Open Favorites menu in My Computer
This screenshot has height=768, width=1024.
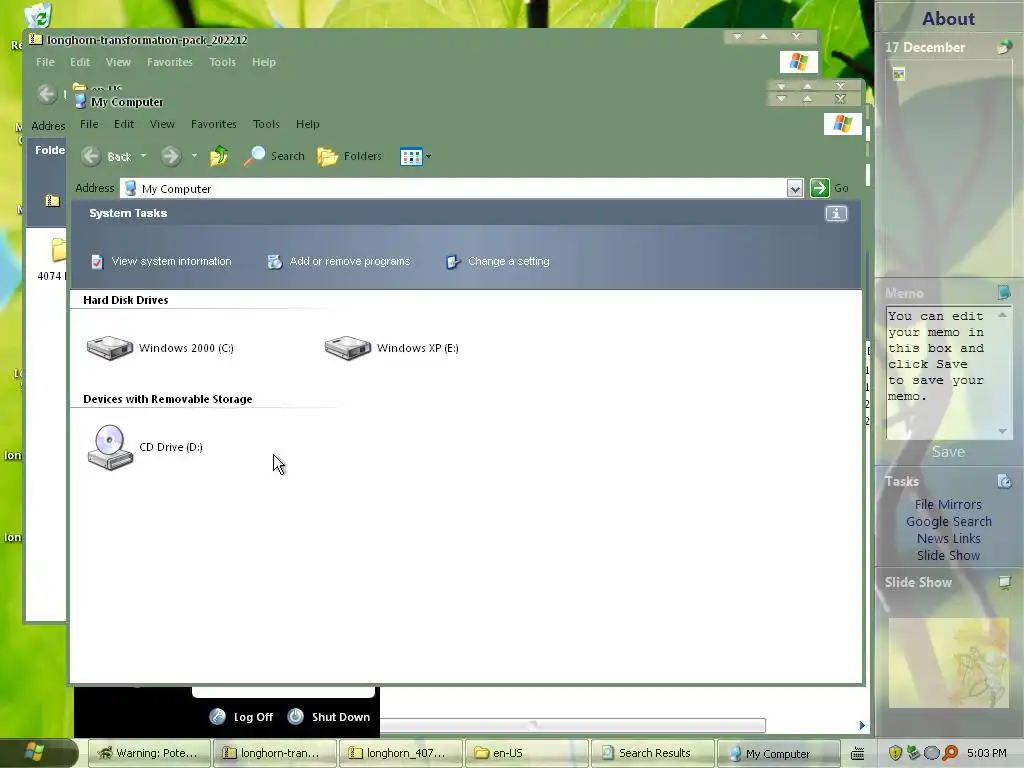[214, 124]
